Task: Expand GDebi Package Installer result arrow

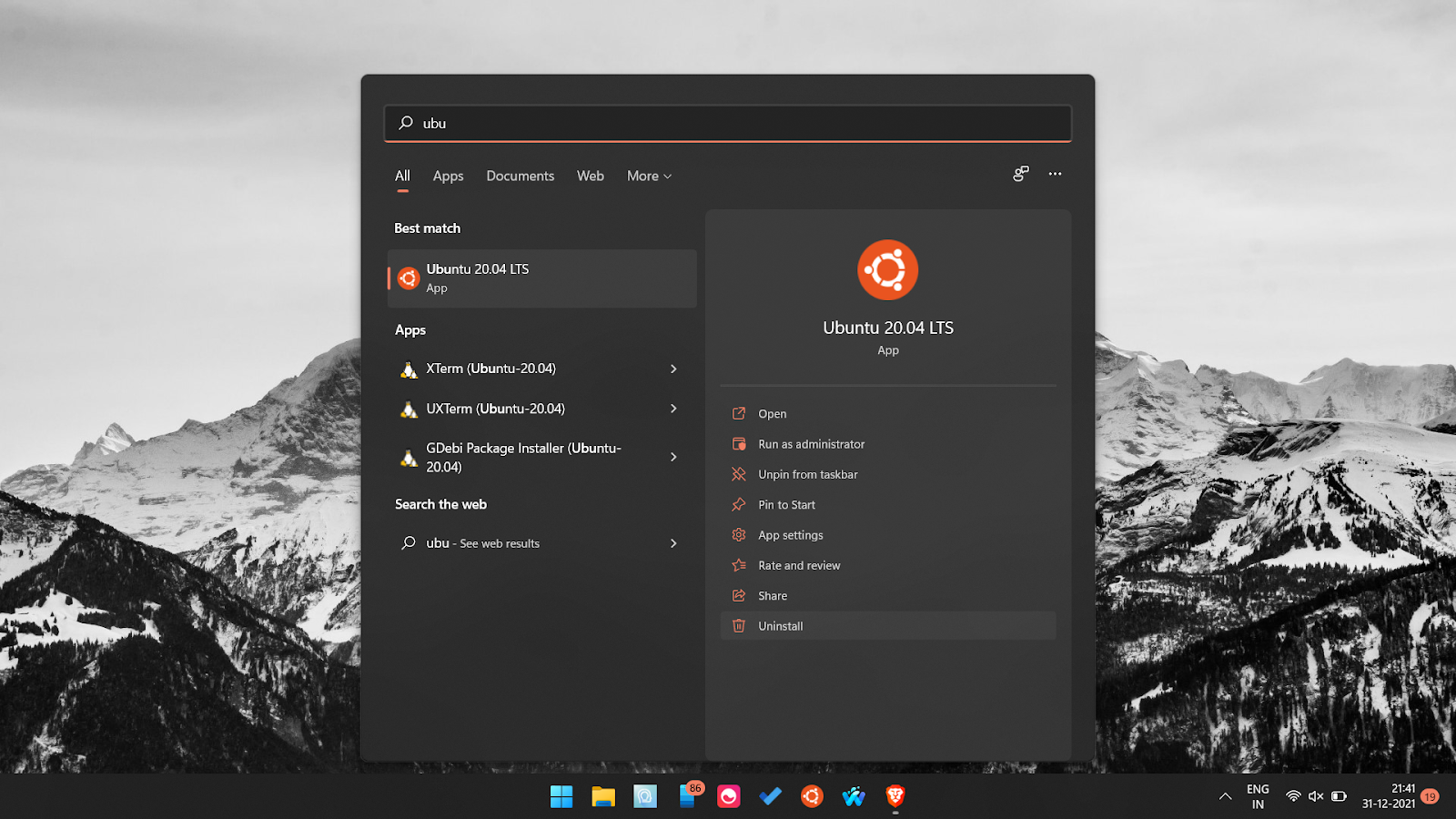Action: (x=673, y=457)
